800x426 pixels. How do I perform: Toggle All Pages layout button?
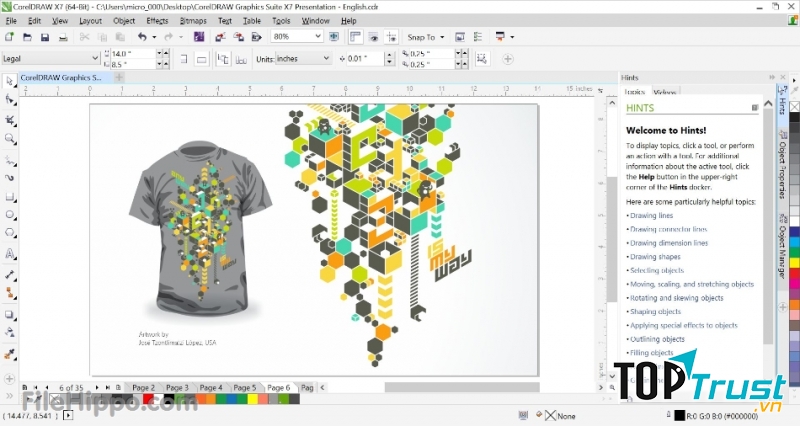pyautogui.click(x=223, y=59)
